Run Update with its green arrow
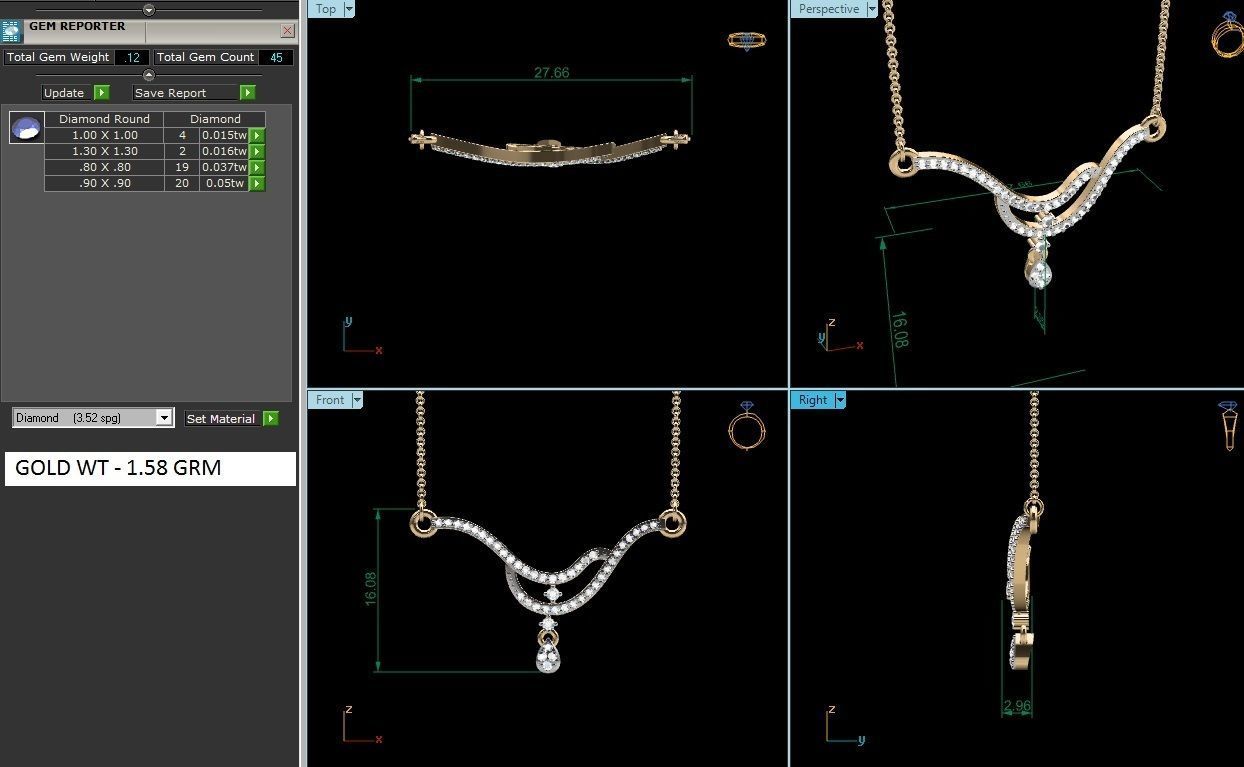 (x=102, y=92)
